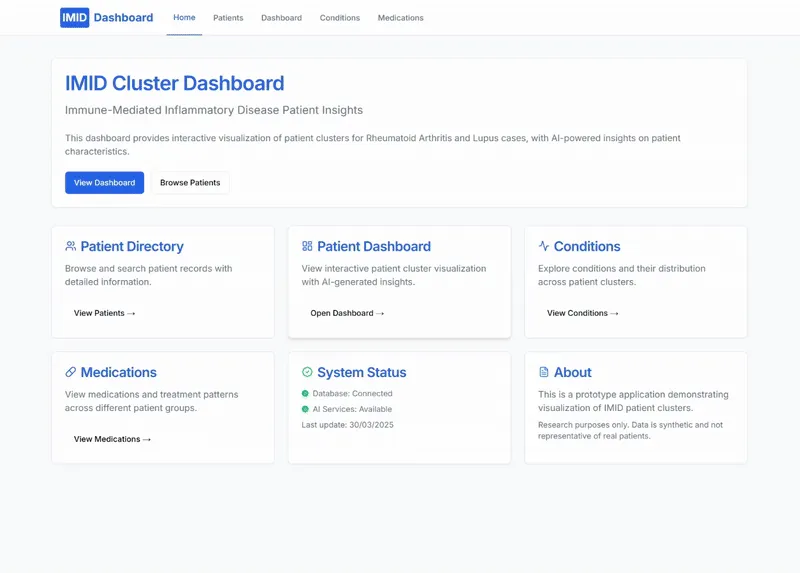Go to the Patients nav tab

pos(228,18)
